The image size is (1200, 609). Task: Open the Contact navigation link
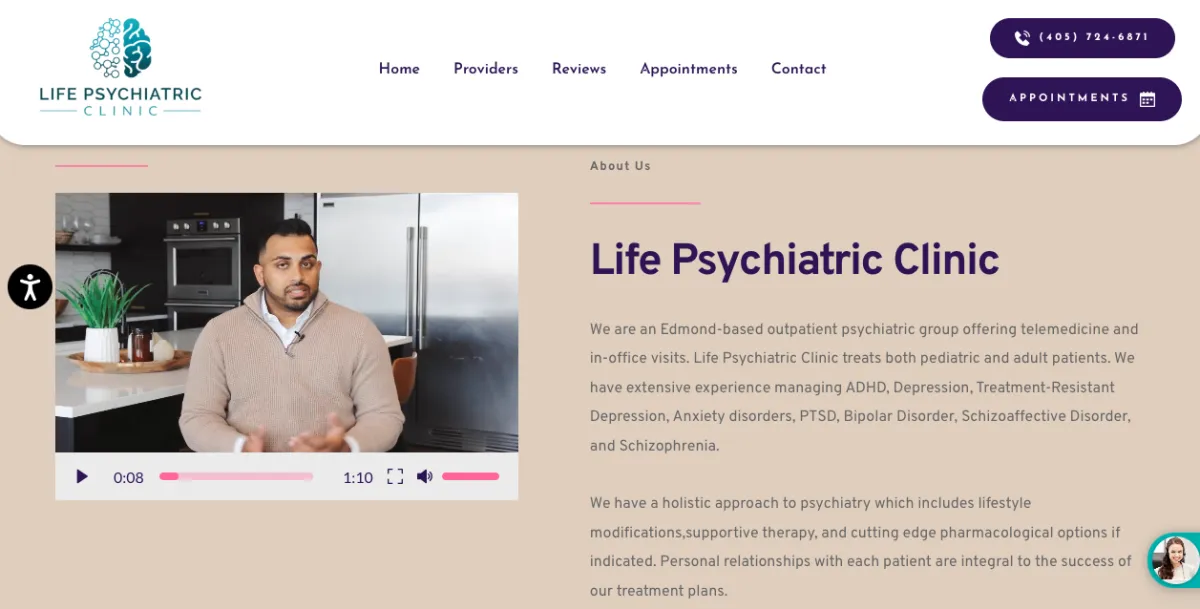coord(799,69)
